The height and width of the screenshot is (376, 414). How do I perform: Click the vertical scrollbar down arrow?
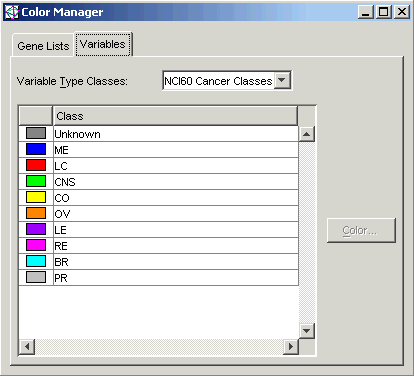307,331
